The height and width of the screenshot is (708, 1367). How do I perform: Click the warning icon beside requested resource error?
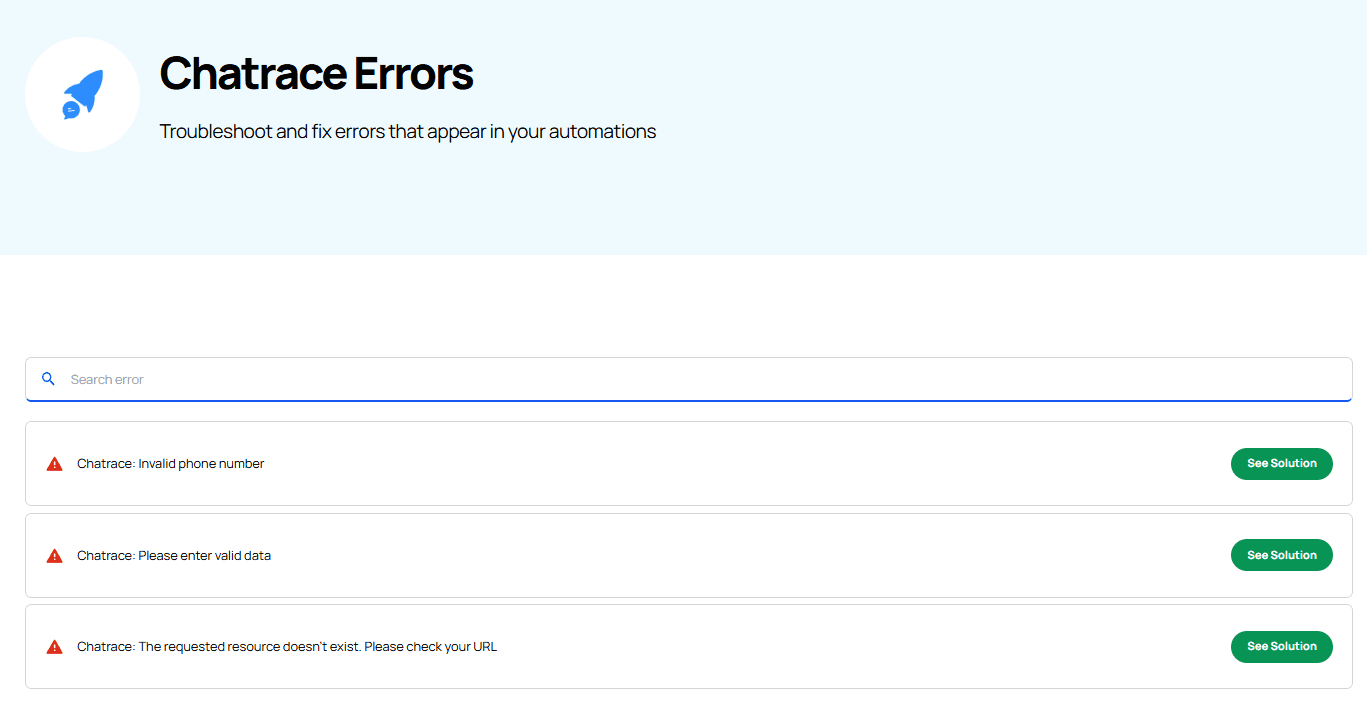click(55, 647)
